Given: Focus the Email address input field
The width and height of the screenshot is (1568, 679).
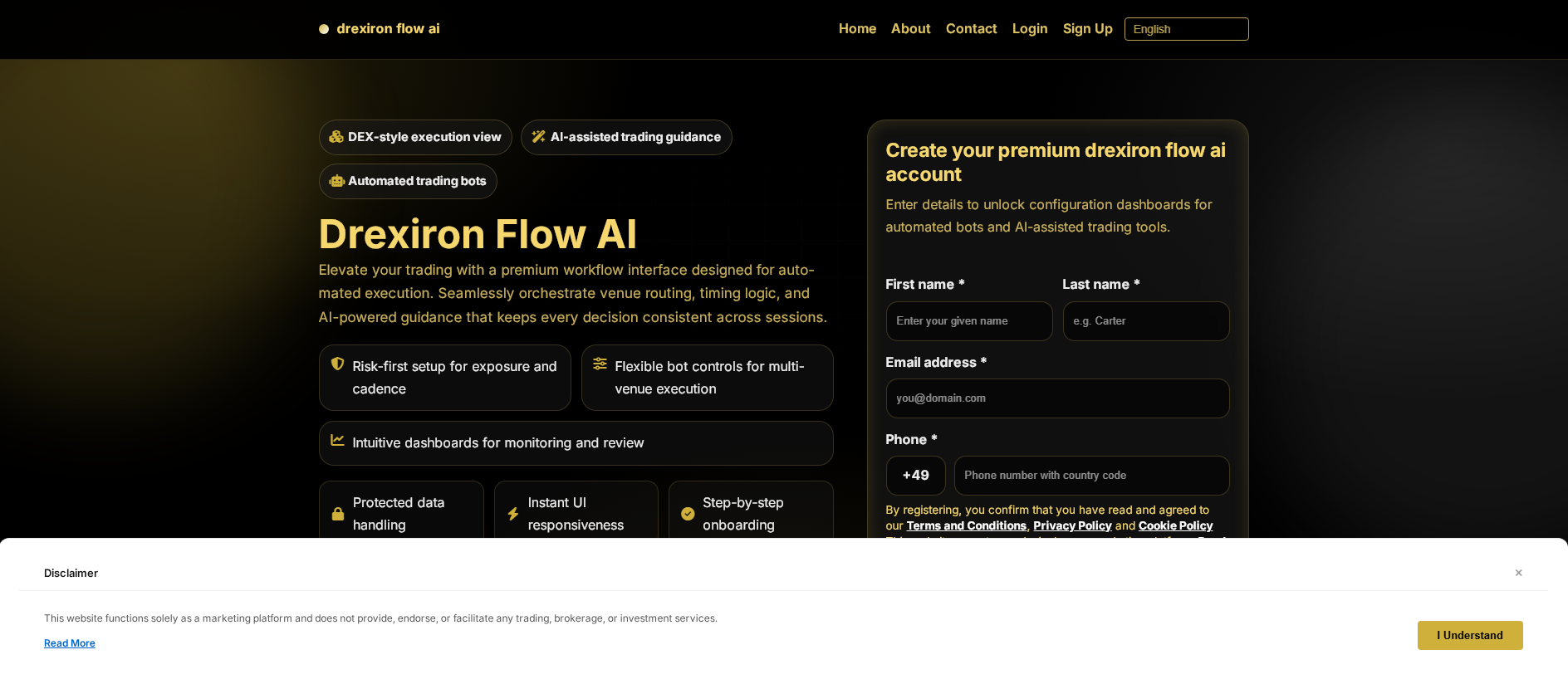Looking at the screenshot, I should click(x=1058, y=398).
